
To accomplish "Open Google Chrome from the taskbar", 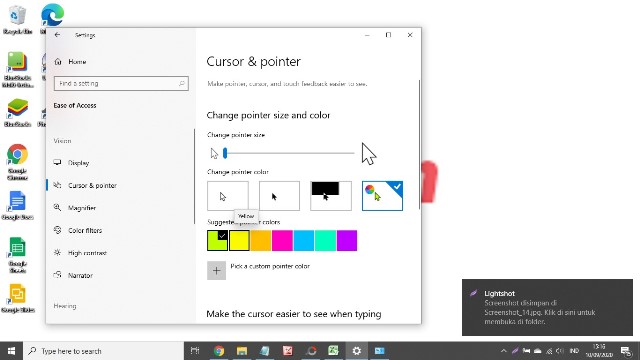I will pos(219,351).
